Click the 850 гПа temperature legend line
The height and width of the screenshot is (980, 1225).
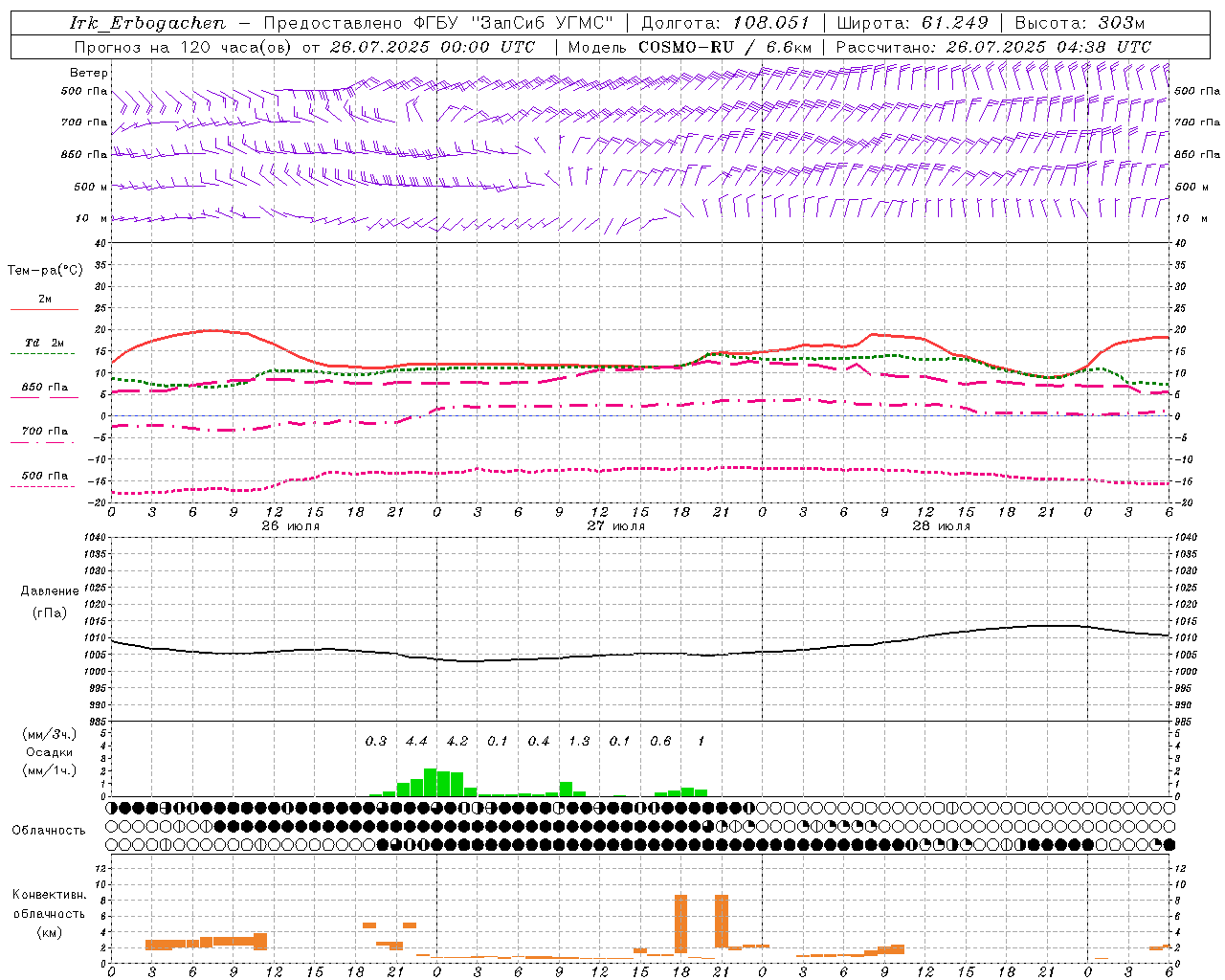(x=45, y=397)
